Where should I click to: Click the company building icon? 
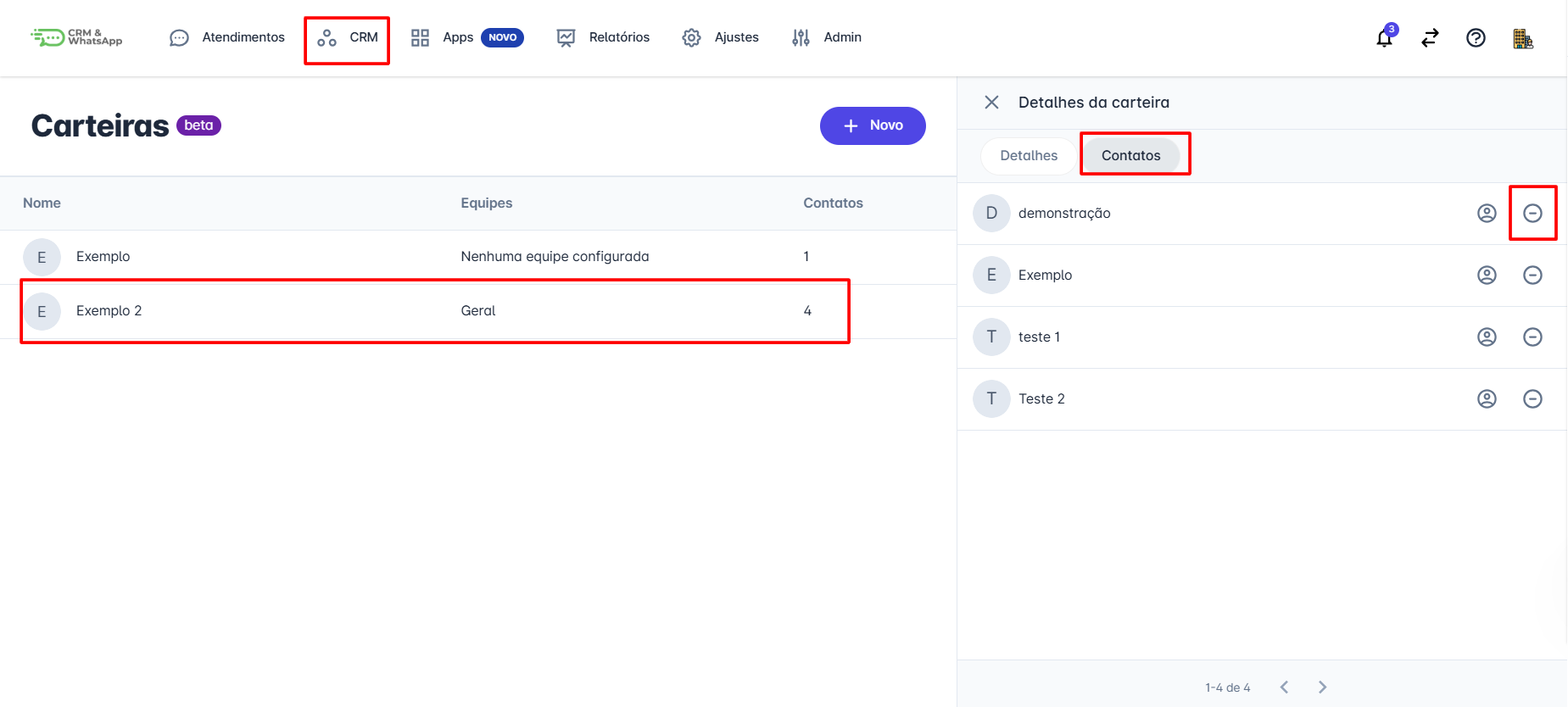[1522, 38]
